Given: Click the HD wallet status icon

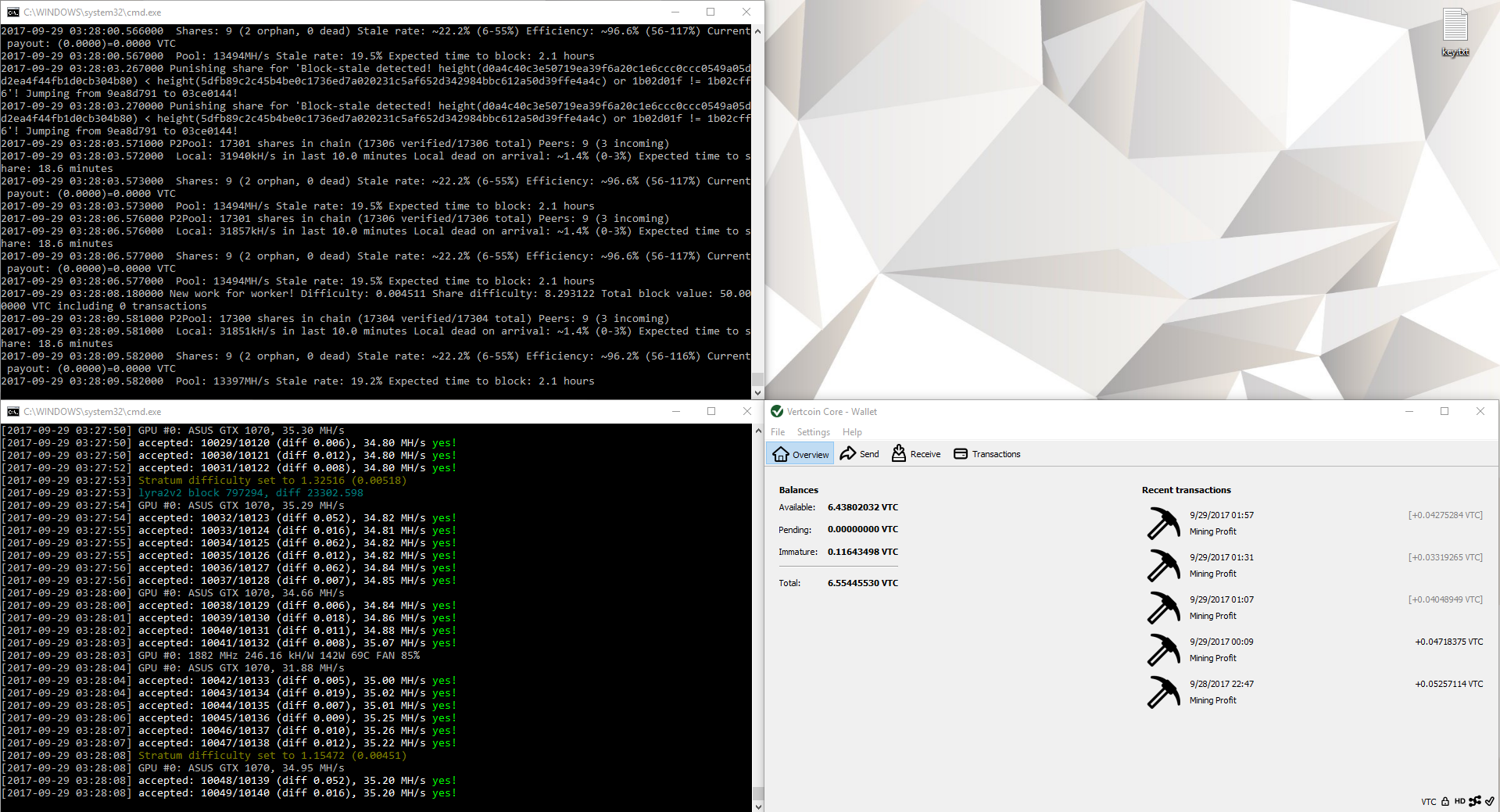Looking at the screenshot, I should click(x=1459, y=801).
